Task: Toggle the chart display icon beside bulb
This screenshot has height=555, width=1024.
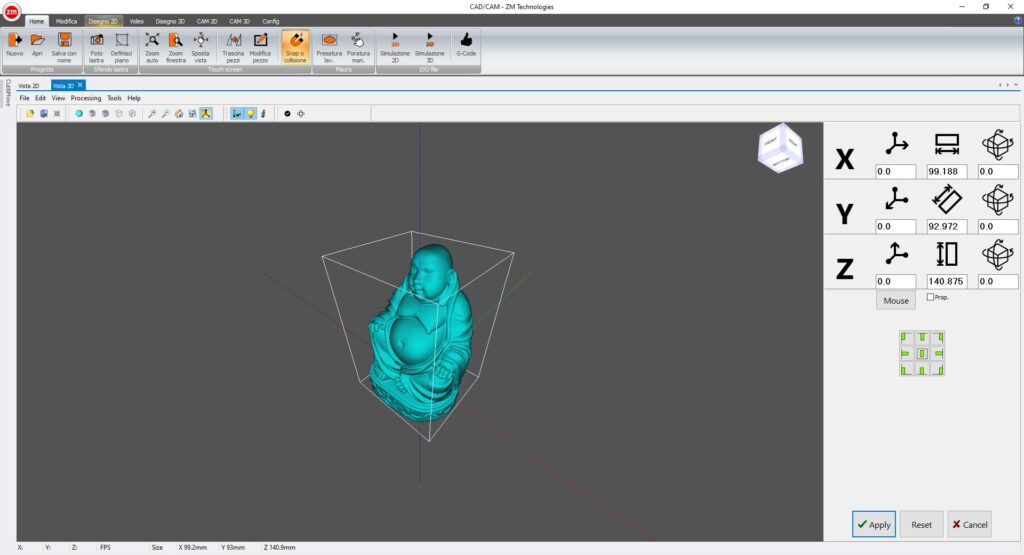Action: 236,114
